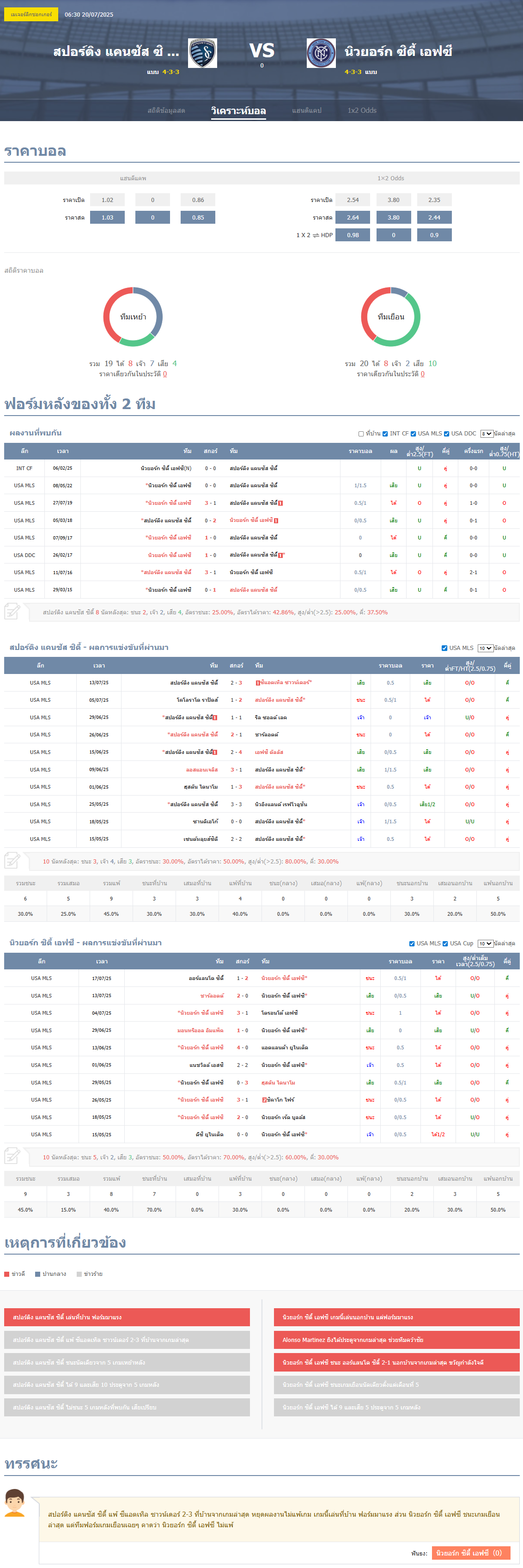
Task: Uncheck USA MLS in New York City FC's past results
Action: click(x=412, y=943)
